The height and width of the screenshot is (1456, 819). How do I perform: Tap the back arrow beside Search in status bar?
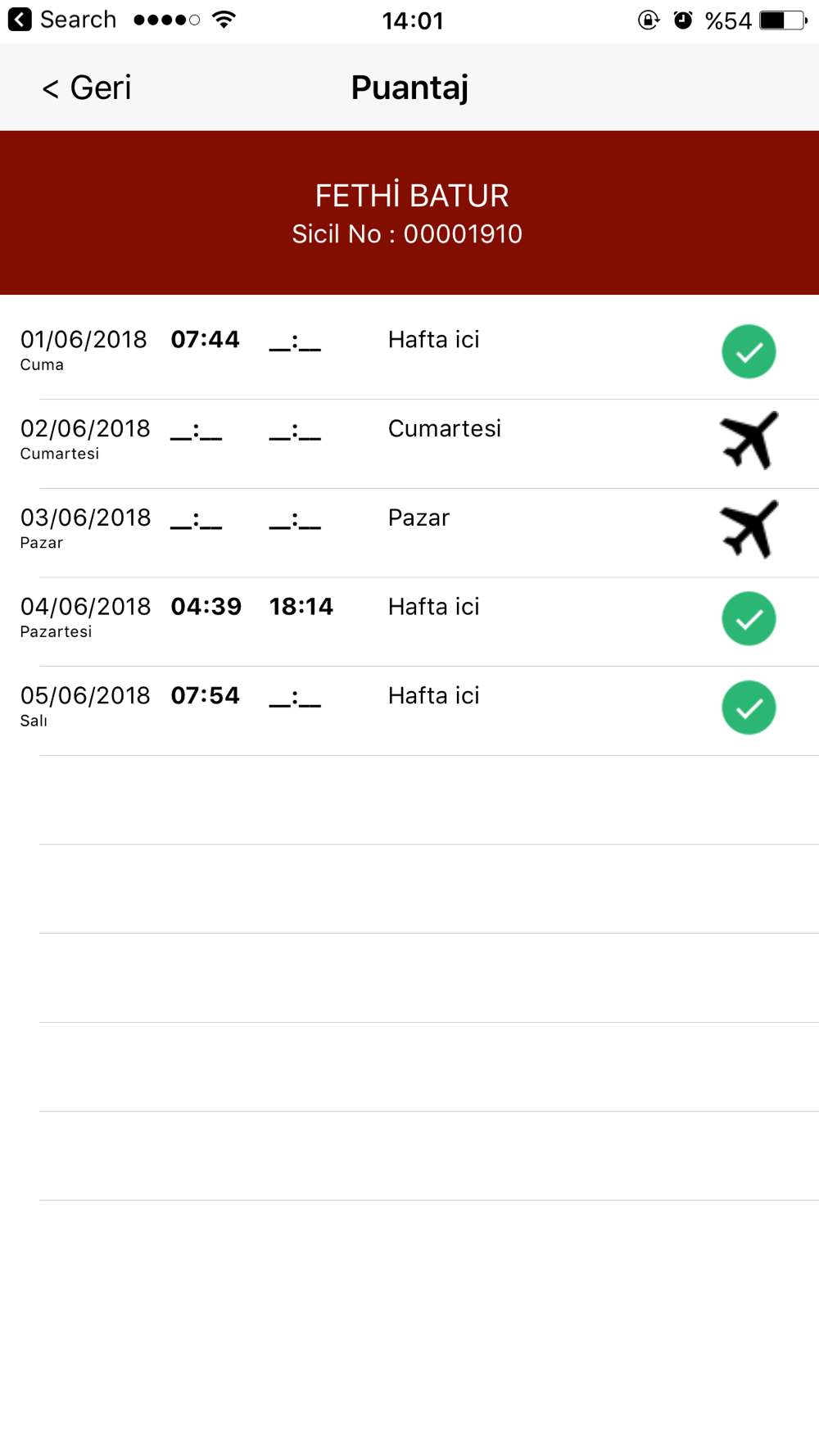[20, 20]
